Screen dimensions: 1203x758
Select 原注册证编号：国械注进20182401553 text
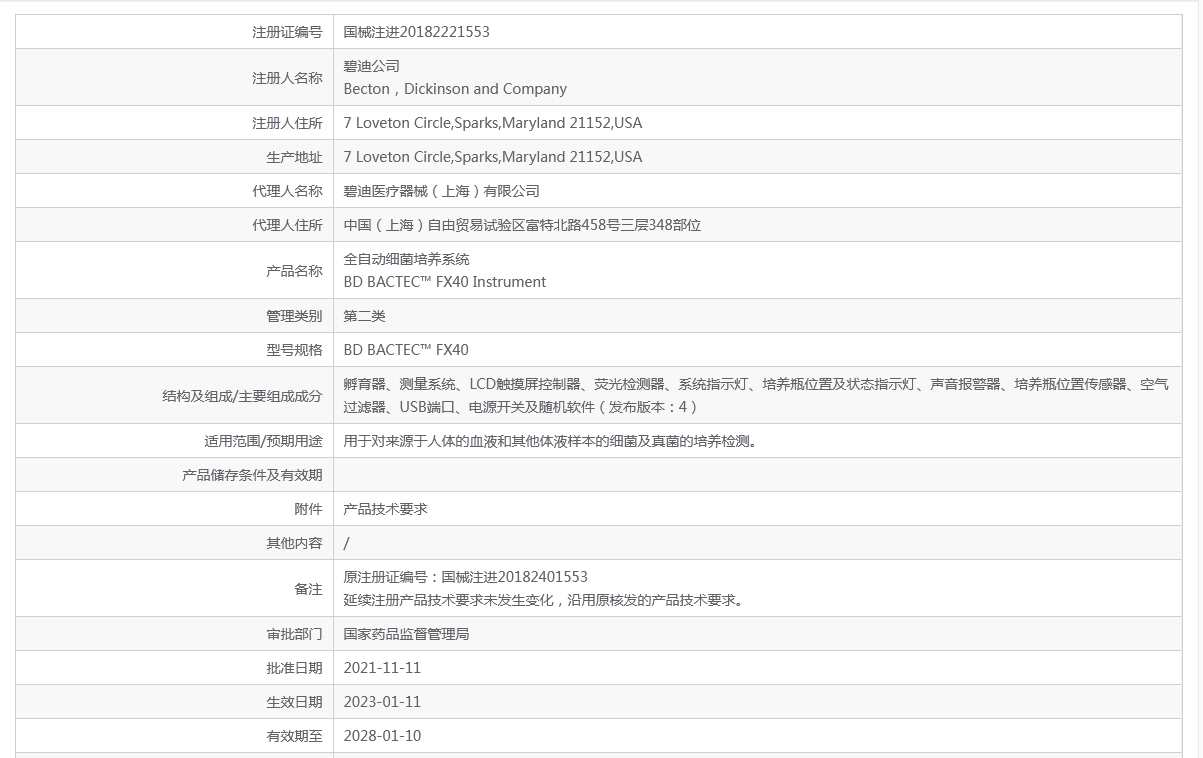(465, 577)
